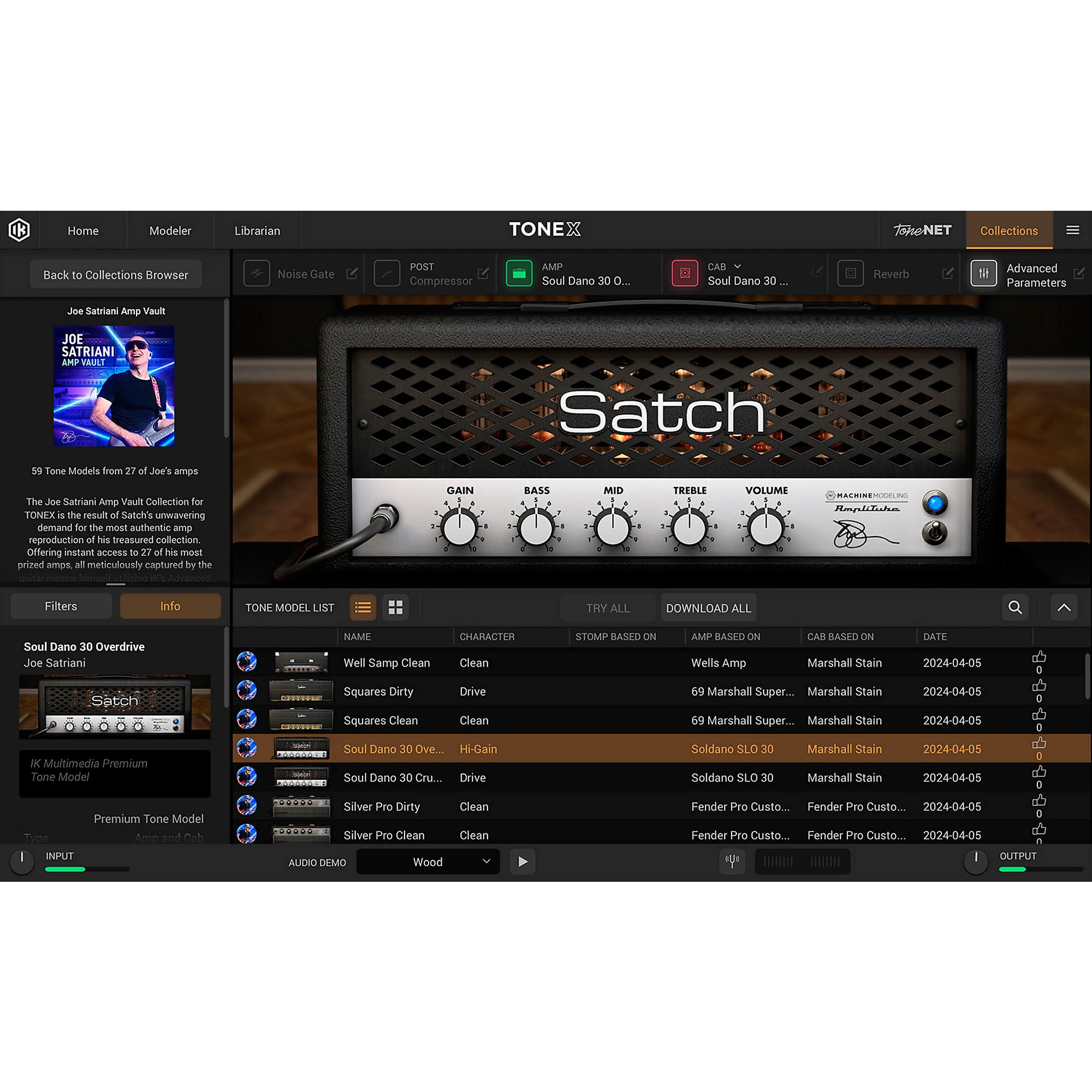Select the Well Samp Clean amp thumbnail
The image size is (1092, 1092).
(x=301, y=662)
